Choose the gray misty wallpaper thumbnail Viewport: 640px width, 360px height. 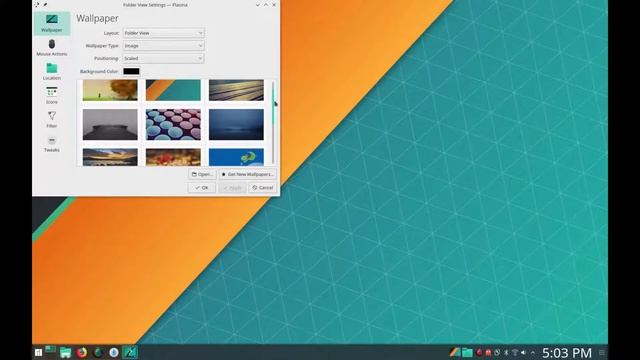(x=110, y=124)
